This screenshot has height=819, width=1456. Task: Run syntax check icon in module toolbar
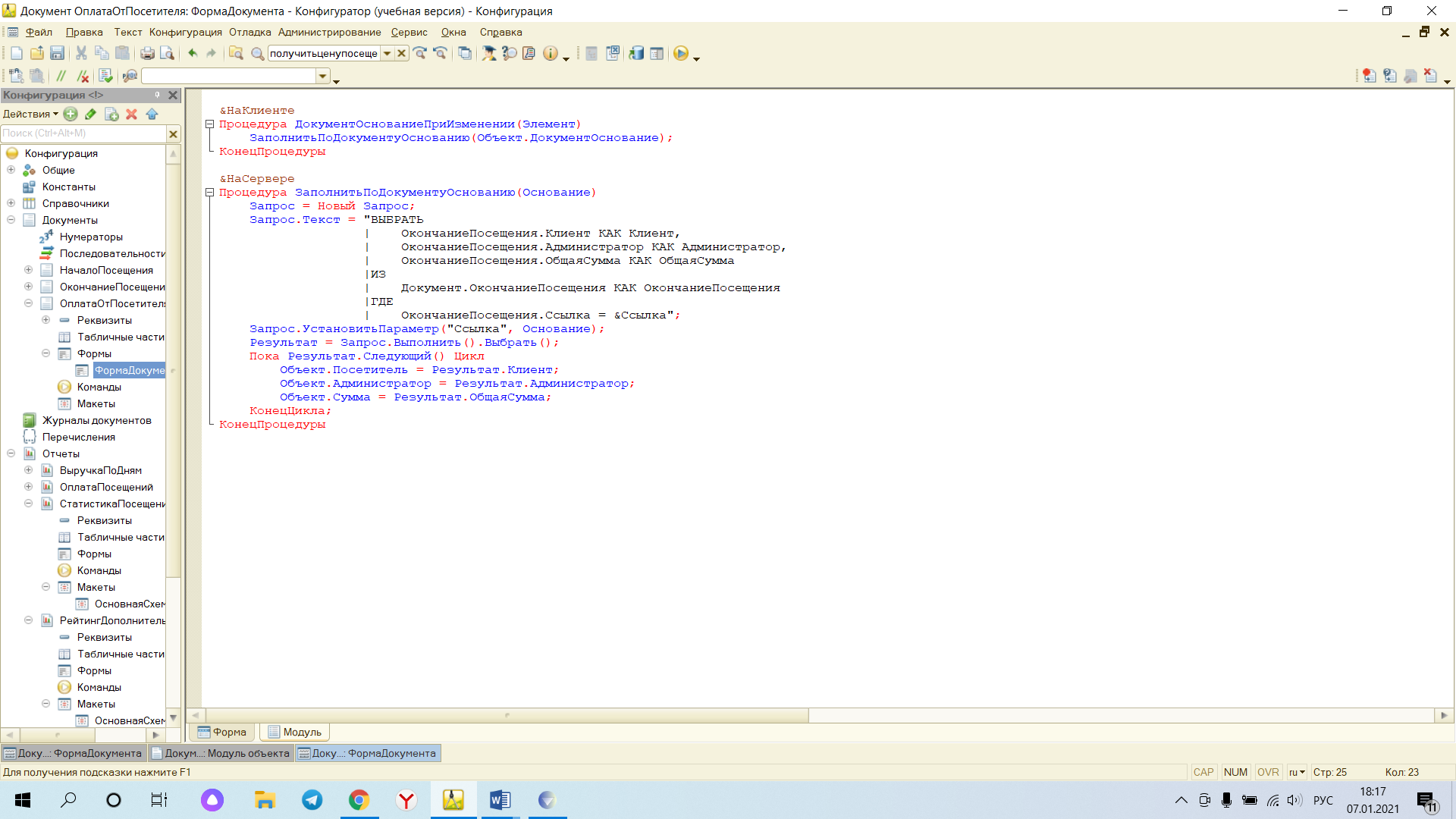(x=105, y=76)
